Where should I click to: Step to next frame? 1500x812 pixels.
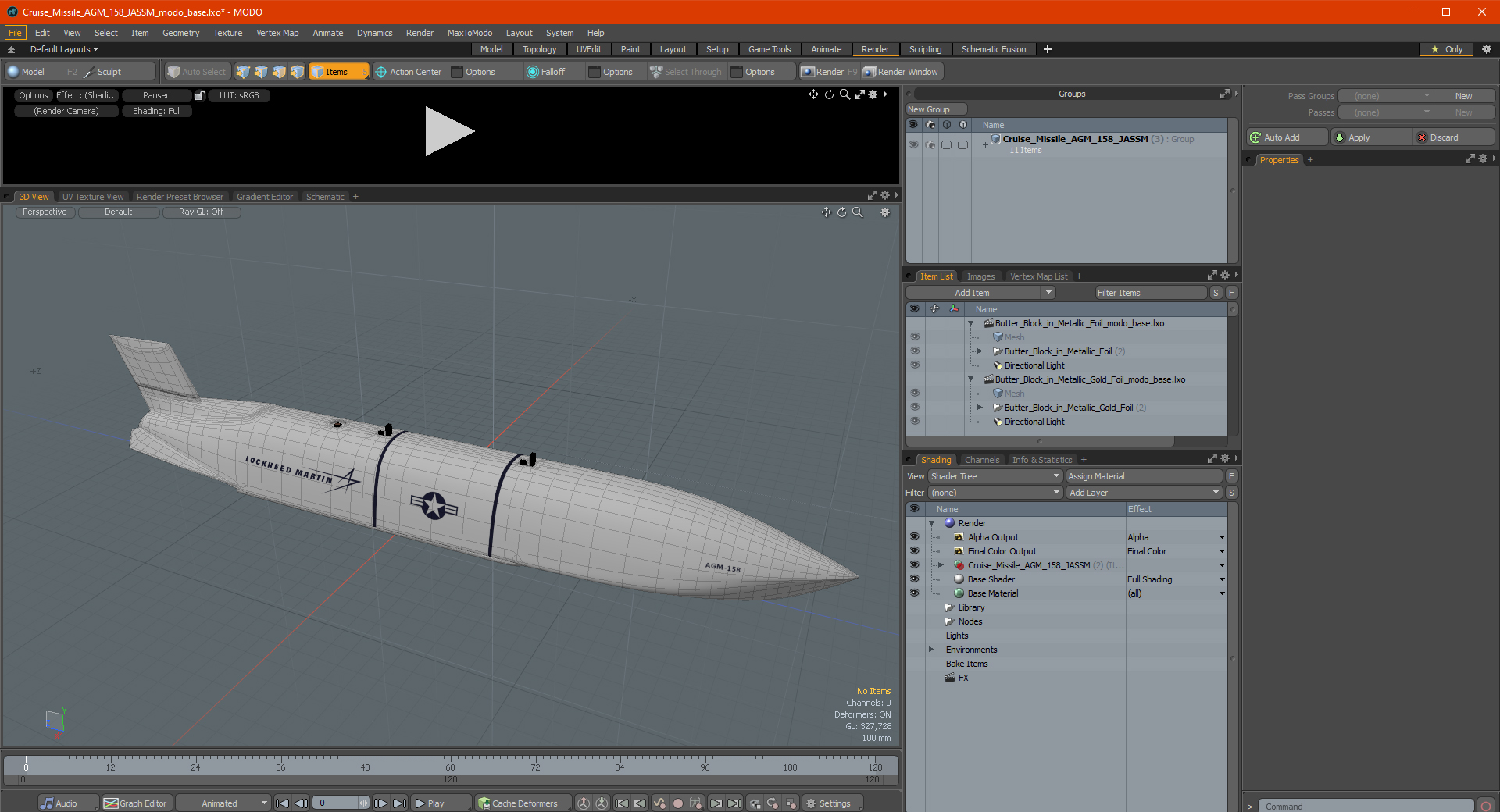click(x=380, y=803)
